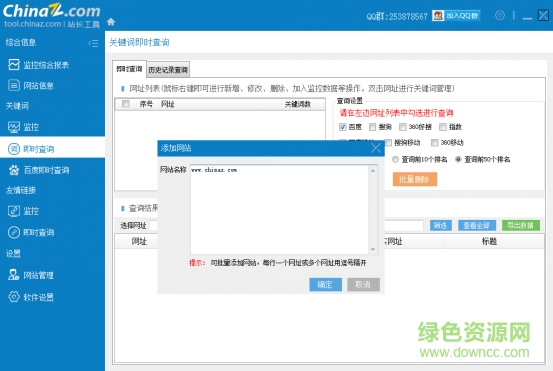Open 友情链接 监控 sidebar item
Image resolution: width=553 pixels, height=371 pixels.
click(x=23, y=211)
